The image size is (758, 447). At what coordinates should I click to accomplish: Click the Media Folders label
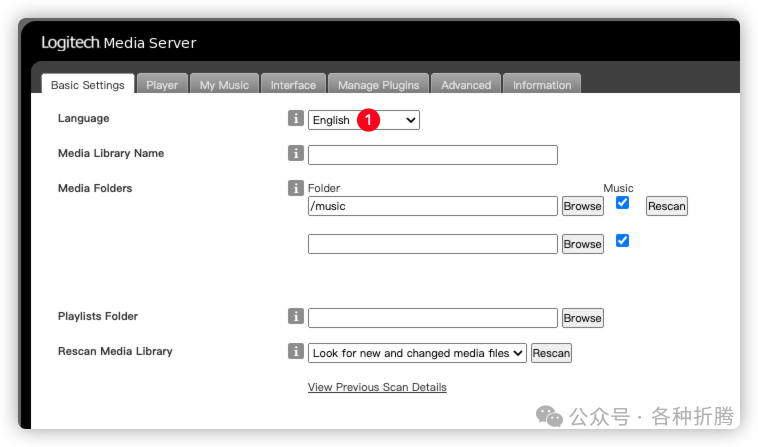(95, 188)
